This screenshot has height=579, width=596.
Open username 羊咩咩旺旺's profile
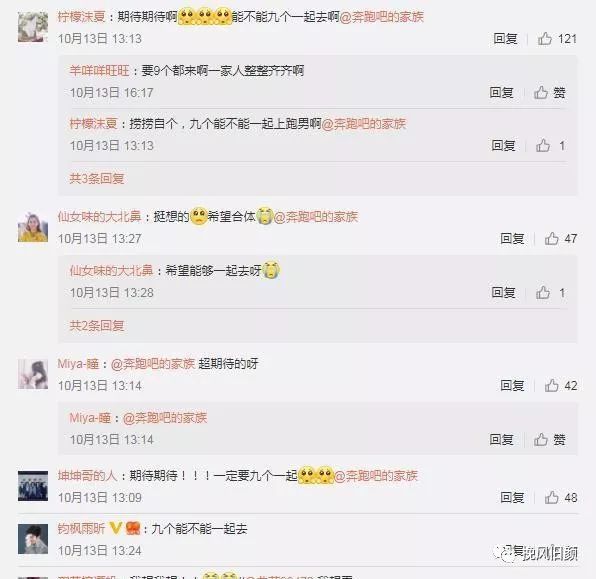point(99,71)
